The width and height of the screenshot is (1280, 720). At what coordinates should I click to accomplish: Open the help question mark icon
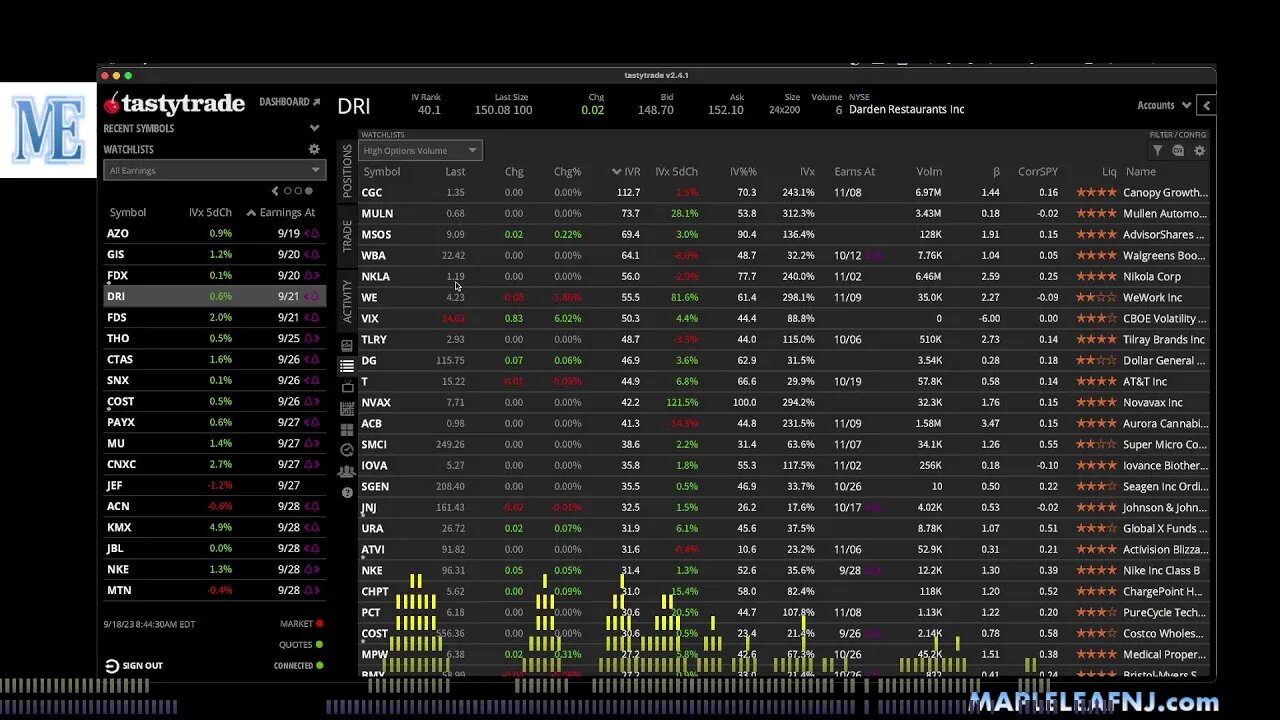(x=347, y=492)
